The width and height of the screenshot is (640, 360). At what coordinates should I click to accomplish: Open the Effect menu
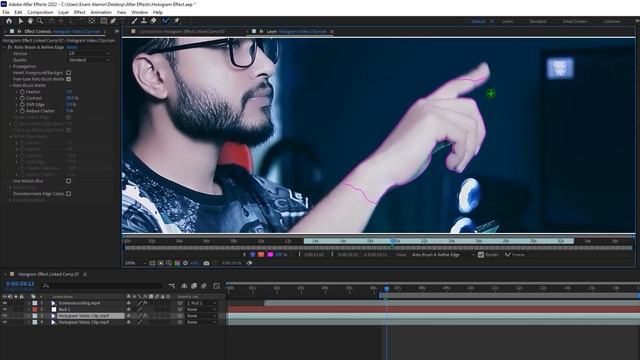(x=80, y=12)
